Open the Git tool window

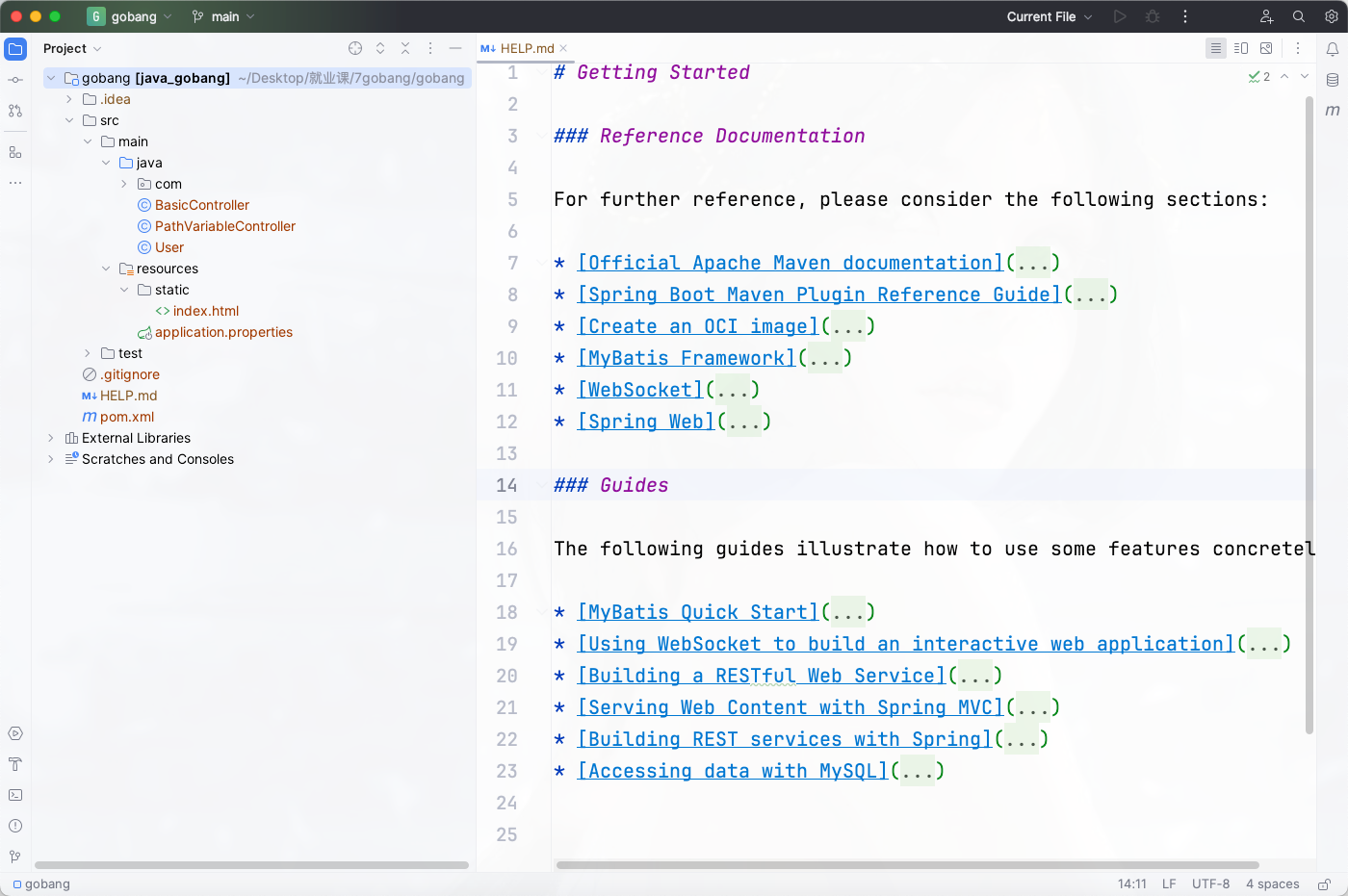pyautogui.click(x=15, y=857)
